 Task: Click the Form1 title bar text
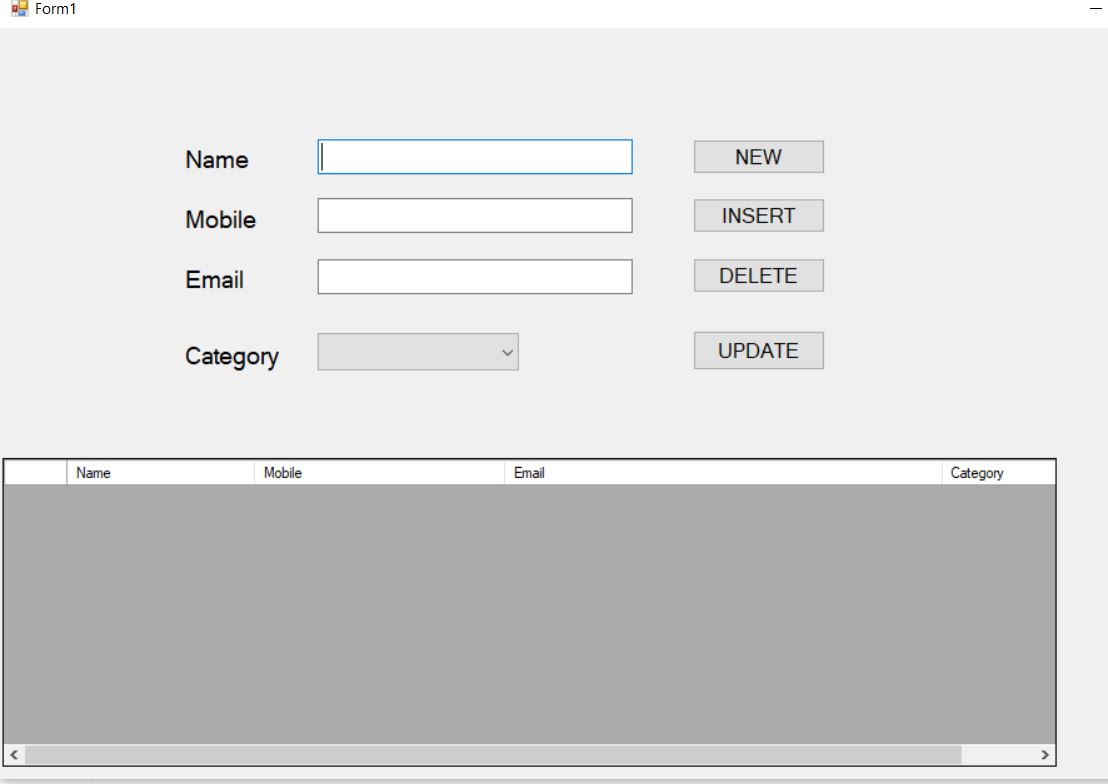coord(48,9)
